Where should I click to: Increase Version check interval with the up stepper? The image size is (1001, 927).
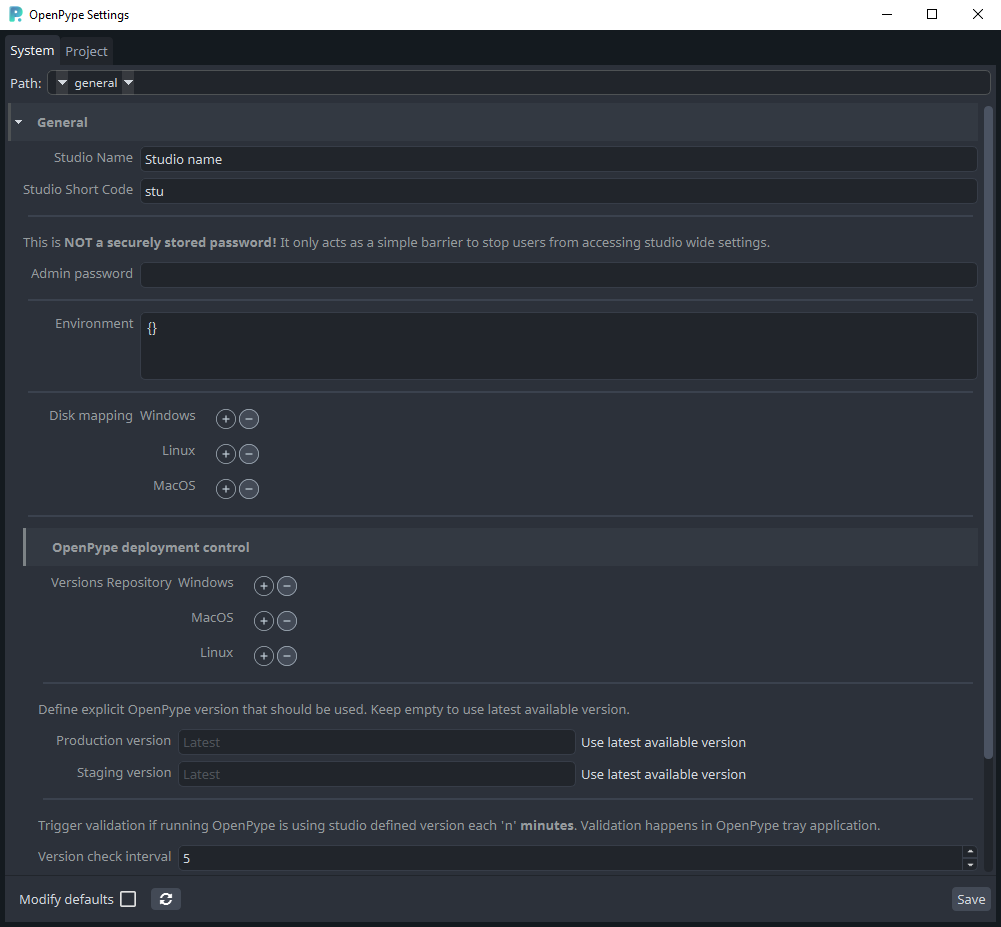[969, 852]
